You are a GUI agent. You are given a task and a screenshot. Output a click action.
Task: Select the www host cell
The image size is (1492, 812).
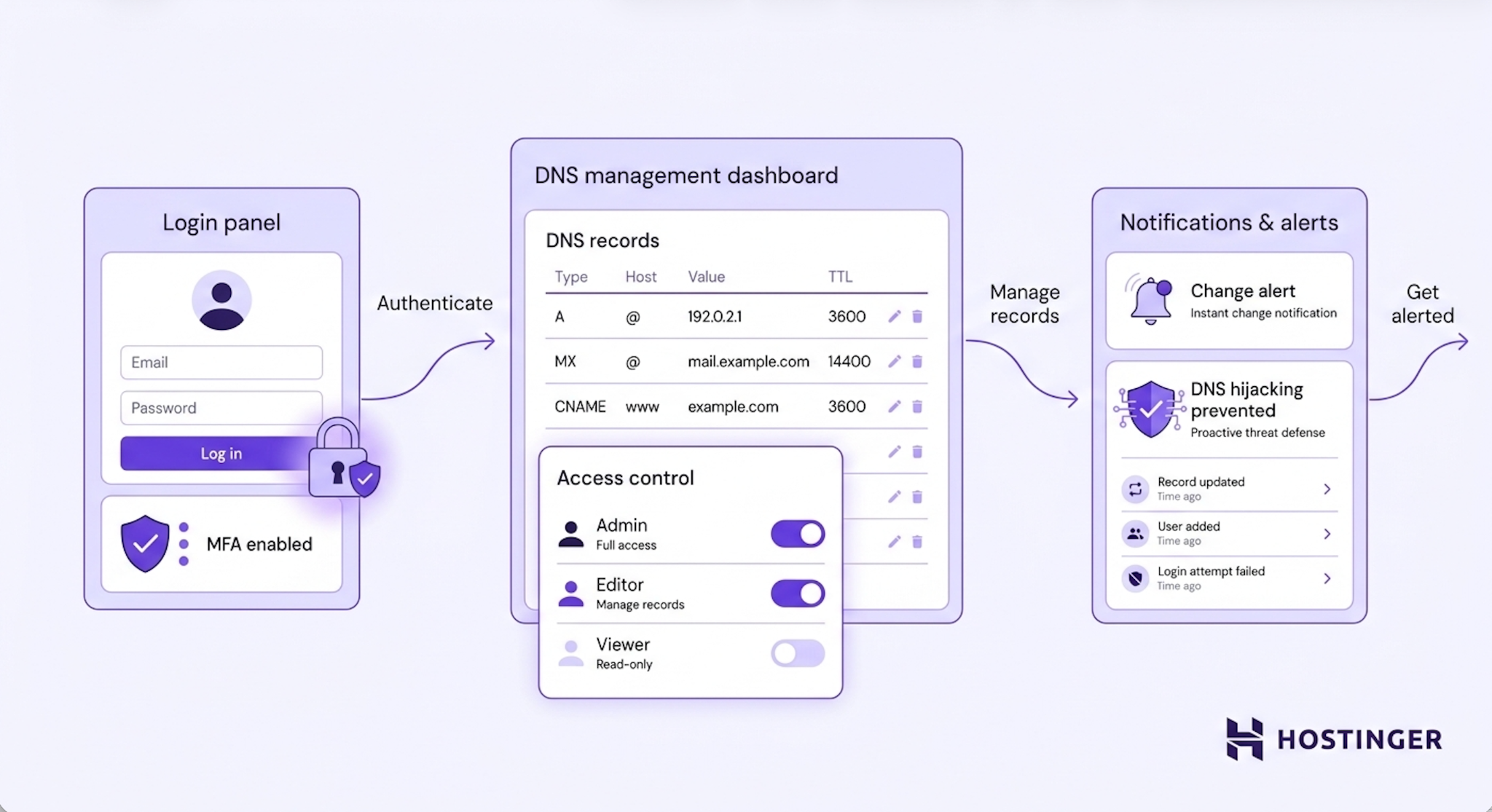pos(643,406)
